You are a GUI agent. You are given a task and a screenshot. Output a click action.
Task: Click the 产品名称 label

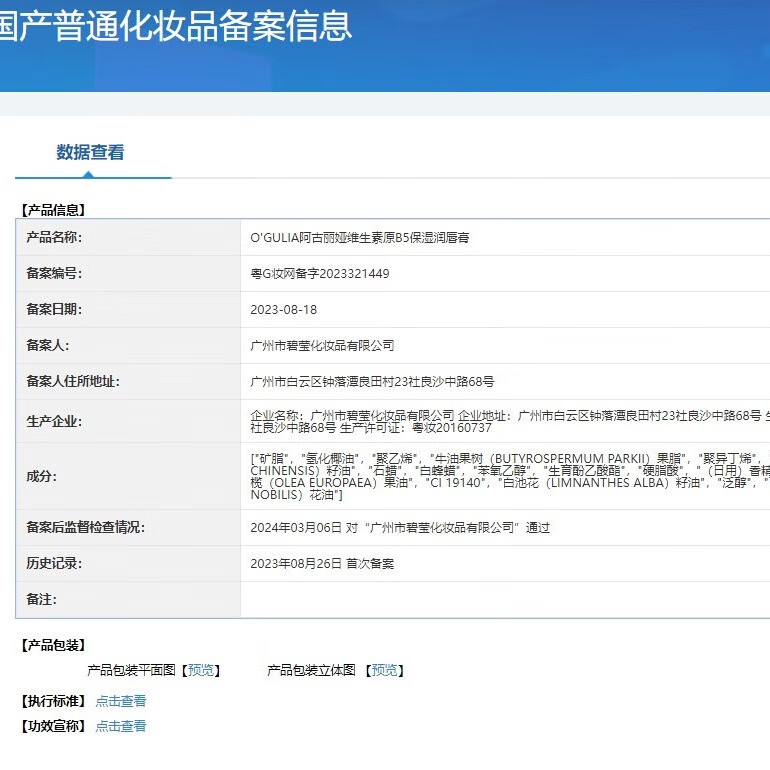[54, 237]
